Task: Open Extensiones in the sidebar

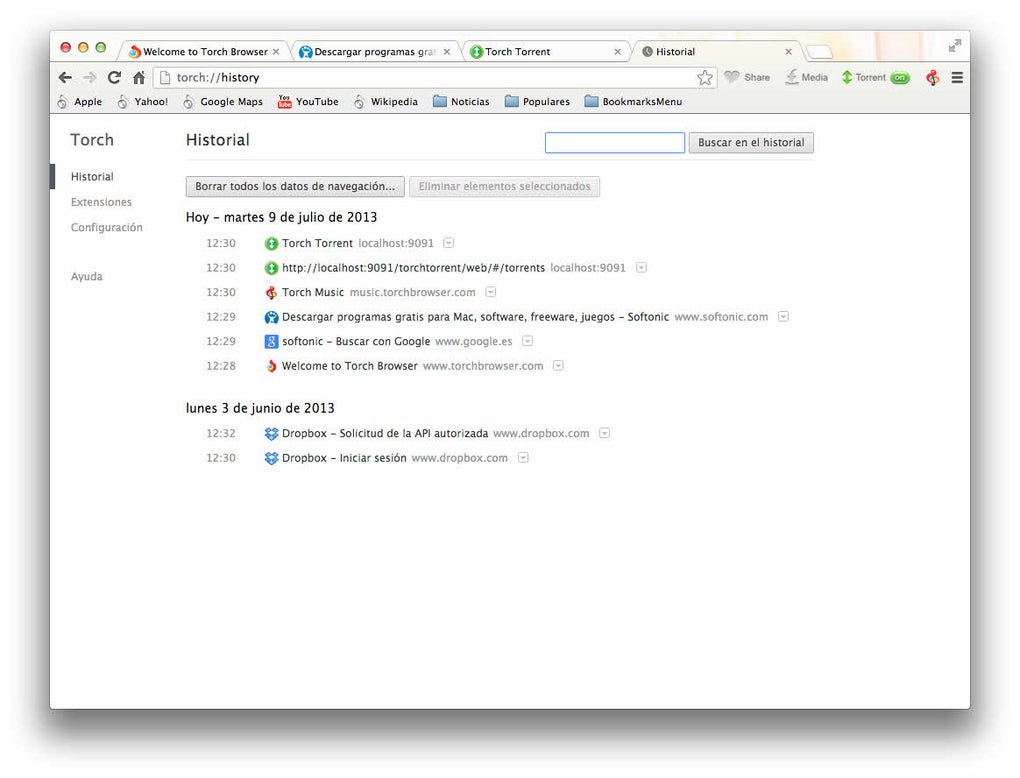Action: [101, 202]
